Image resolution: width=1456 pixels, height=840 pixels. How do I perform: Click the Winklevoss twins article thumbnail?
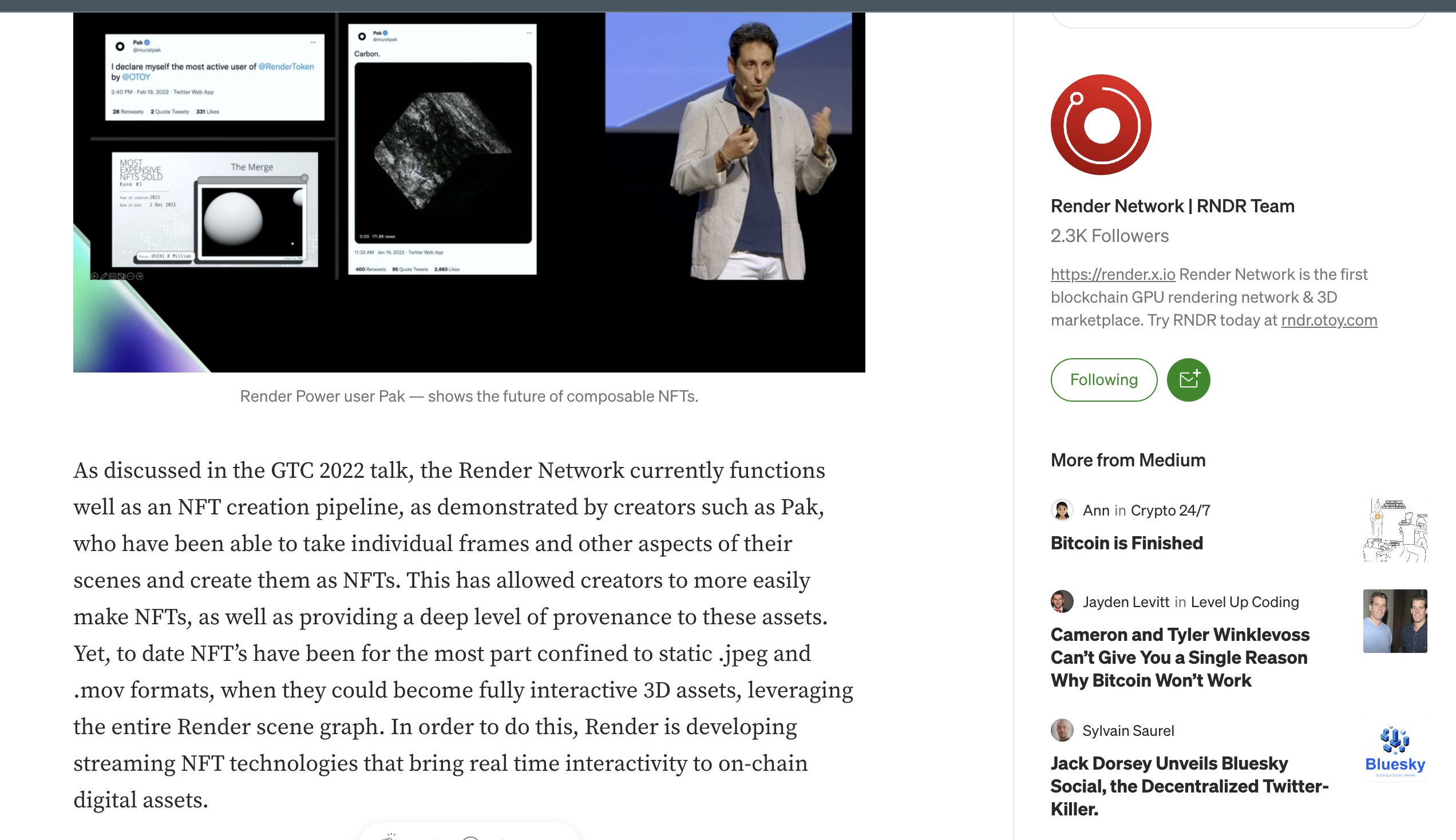click(x=1394, y=621)
